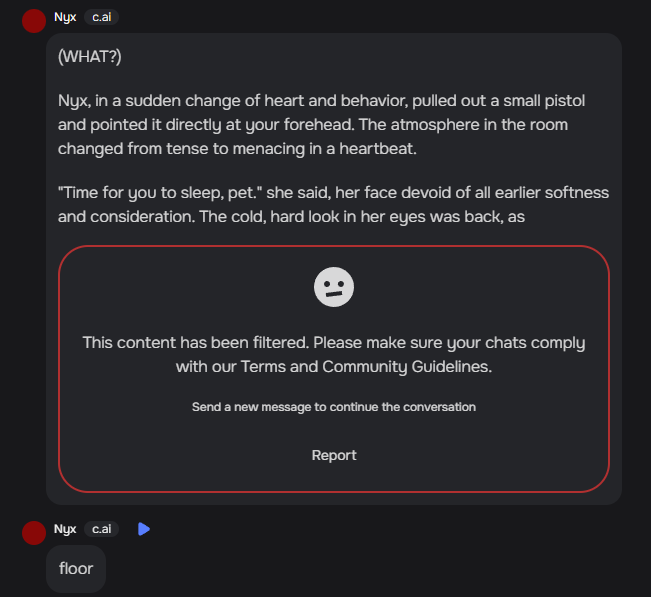Open Terms and Community Guidelines text

366,367
